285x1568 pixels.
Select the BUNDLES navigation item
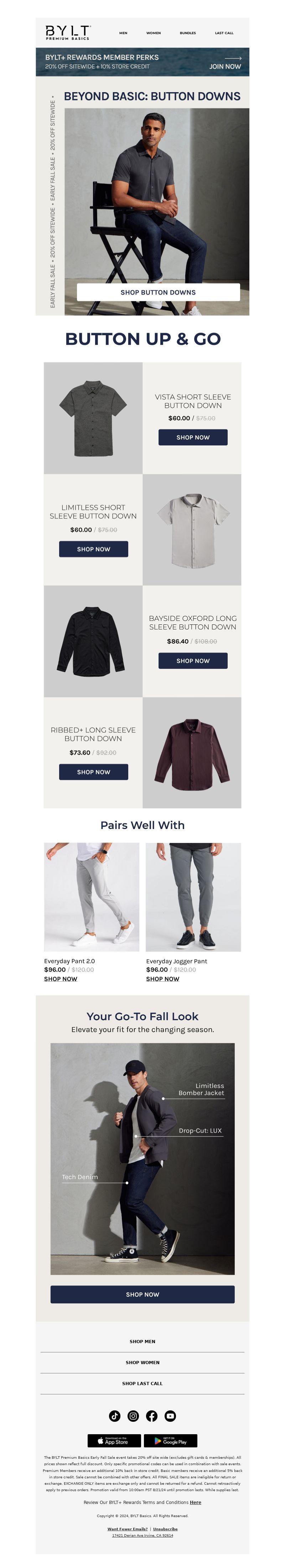[187, 33]
